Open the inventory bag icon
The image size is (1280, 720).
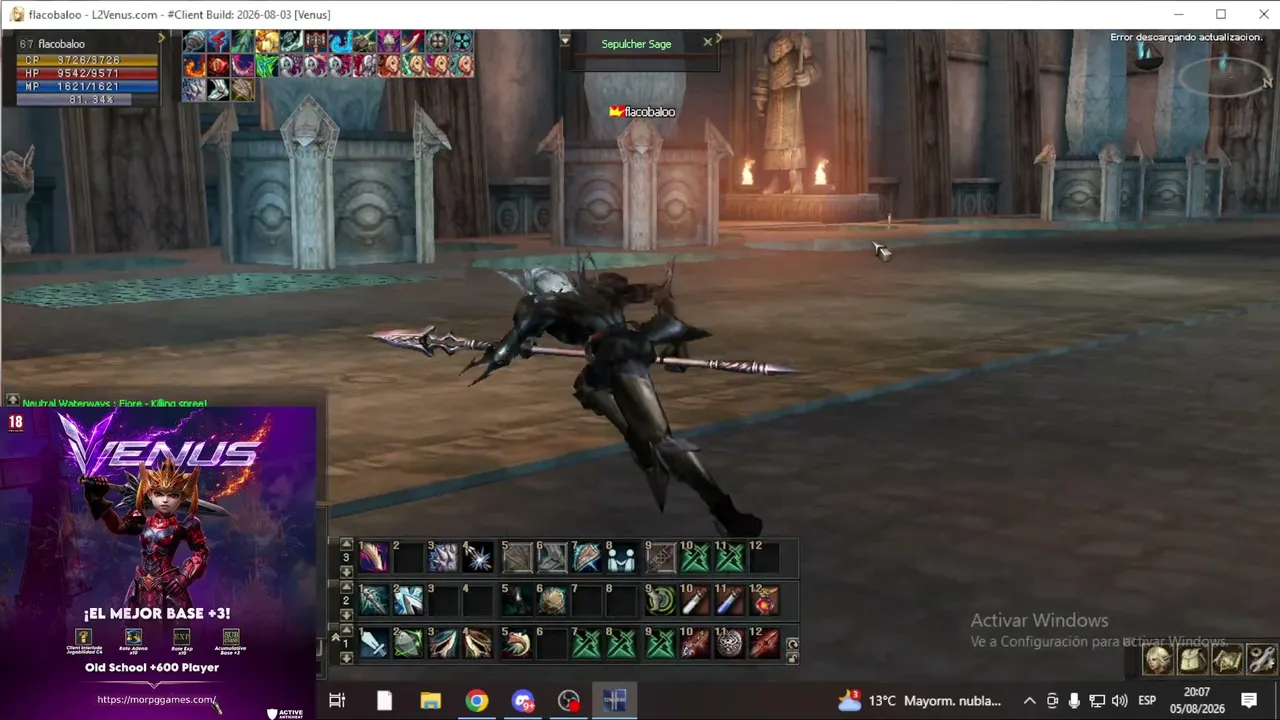click(1193, 660)
